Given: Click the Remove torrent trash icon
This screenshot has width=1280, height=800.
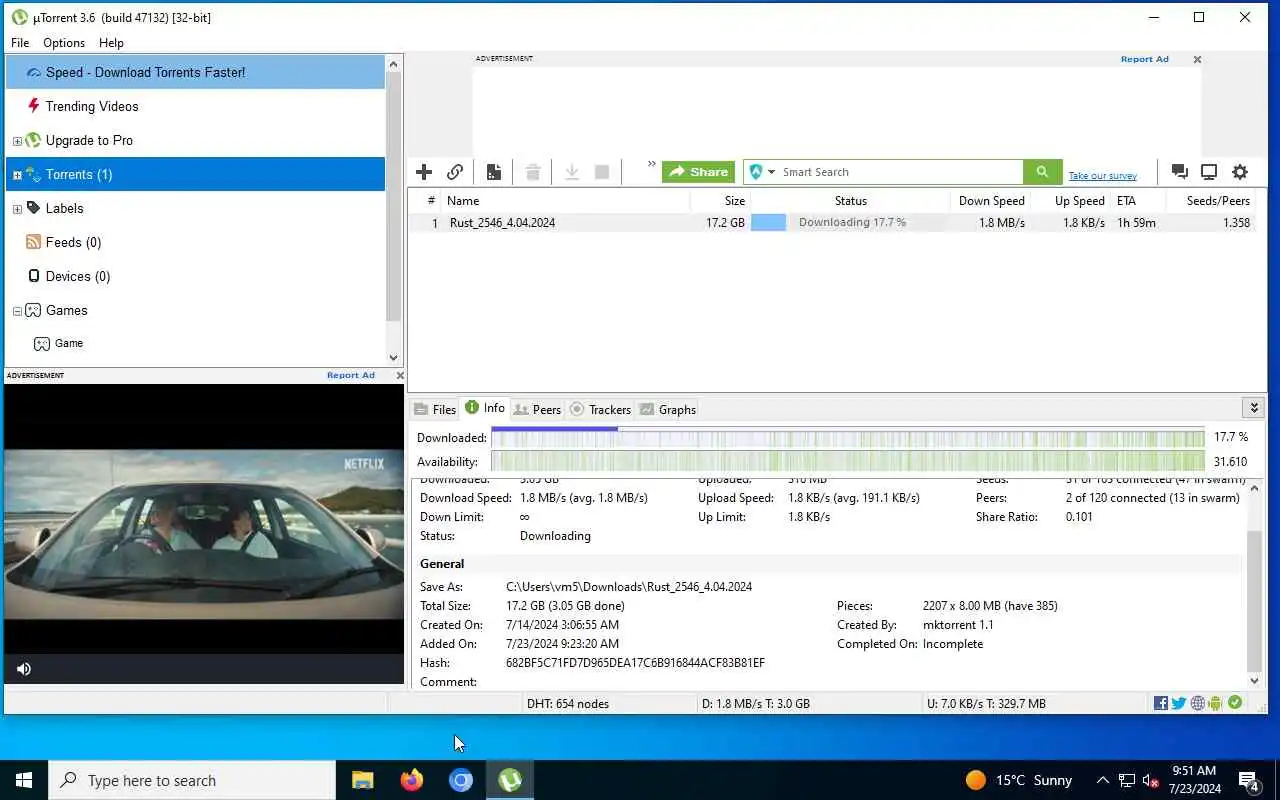Looking at the screenshot, I should pos(533,172).
